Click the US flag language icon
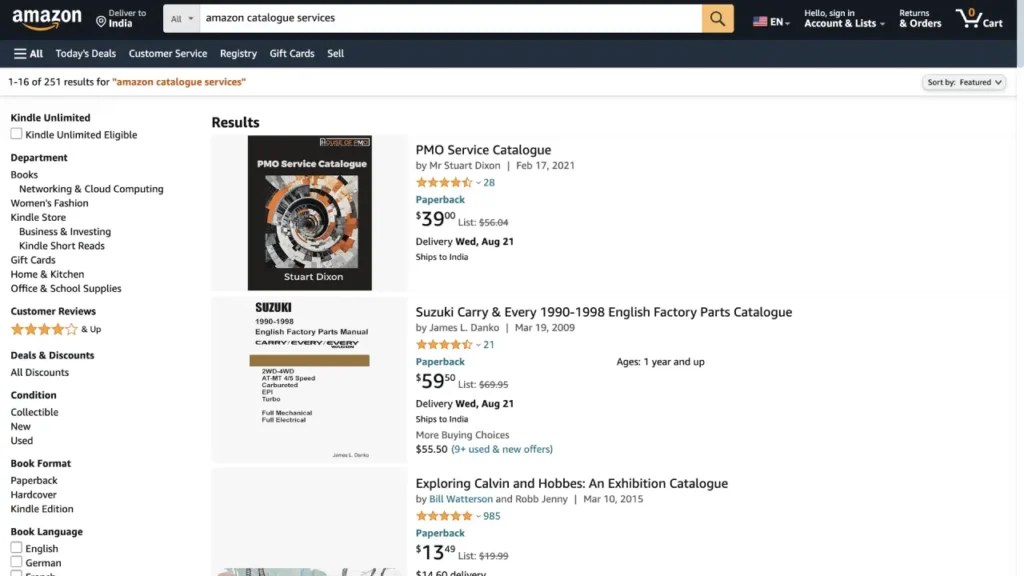 [761, 22]
